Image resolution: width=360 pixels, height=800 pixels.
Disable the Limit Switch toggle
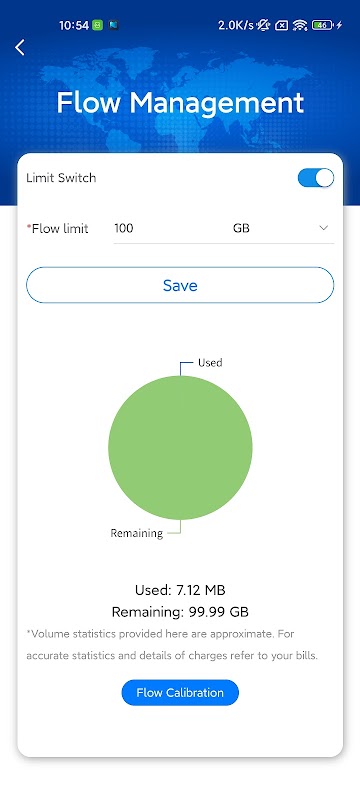click(316, 178)
